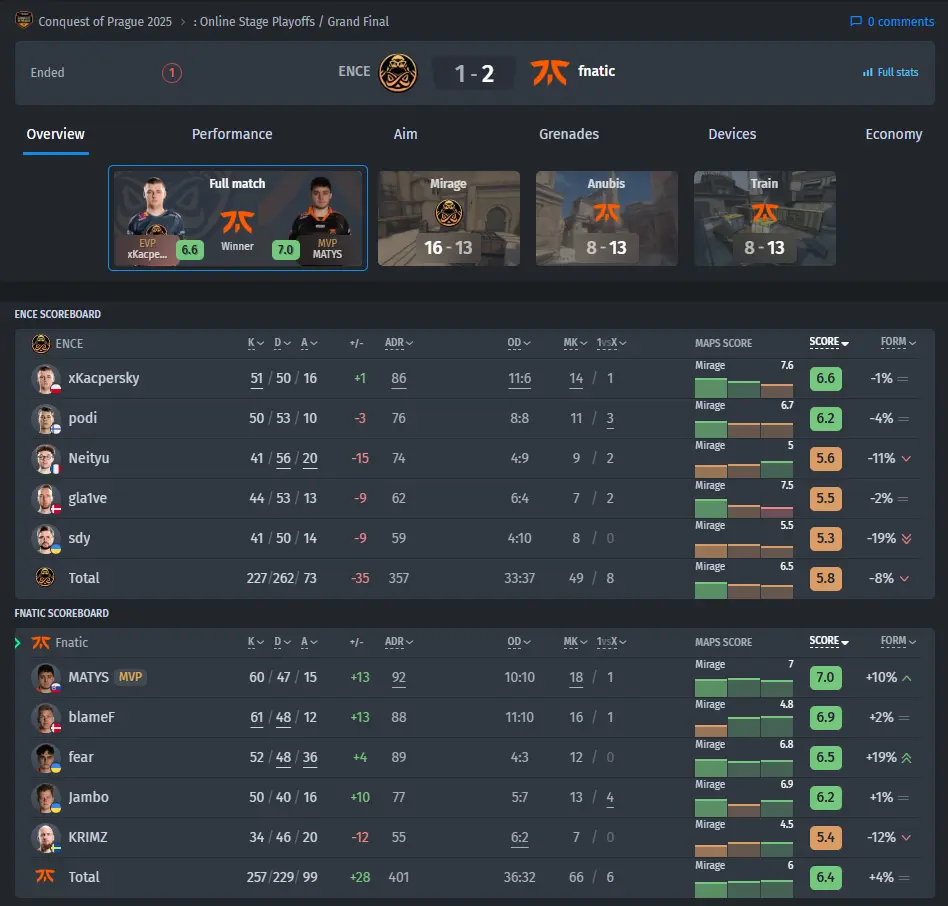Viewport: 948px width, 906px height.
Task: Click the Full stats bar chart icon
Action: (868, 72)
